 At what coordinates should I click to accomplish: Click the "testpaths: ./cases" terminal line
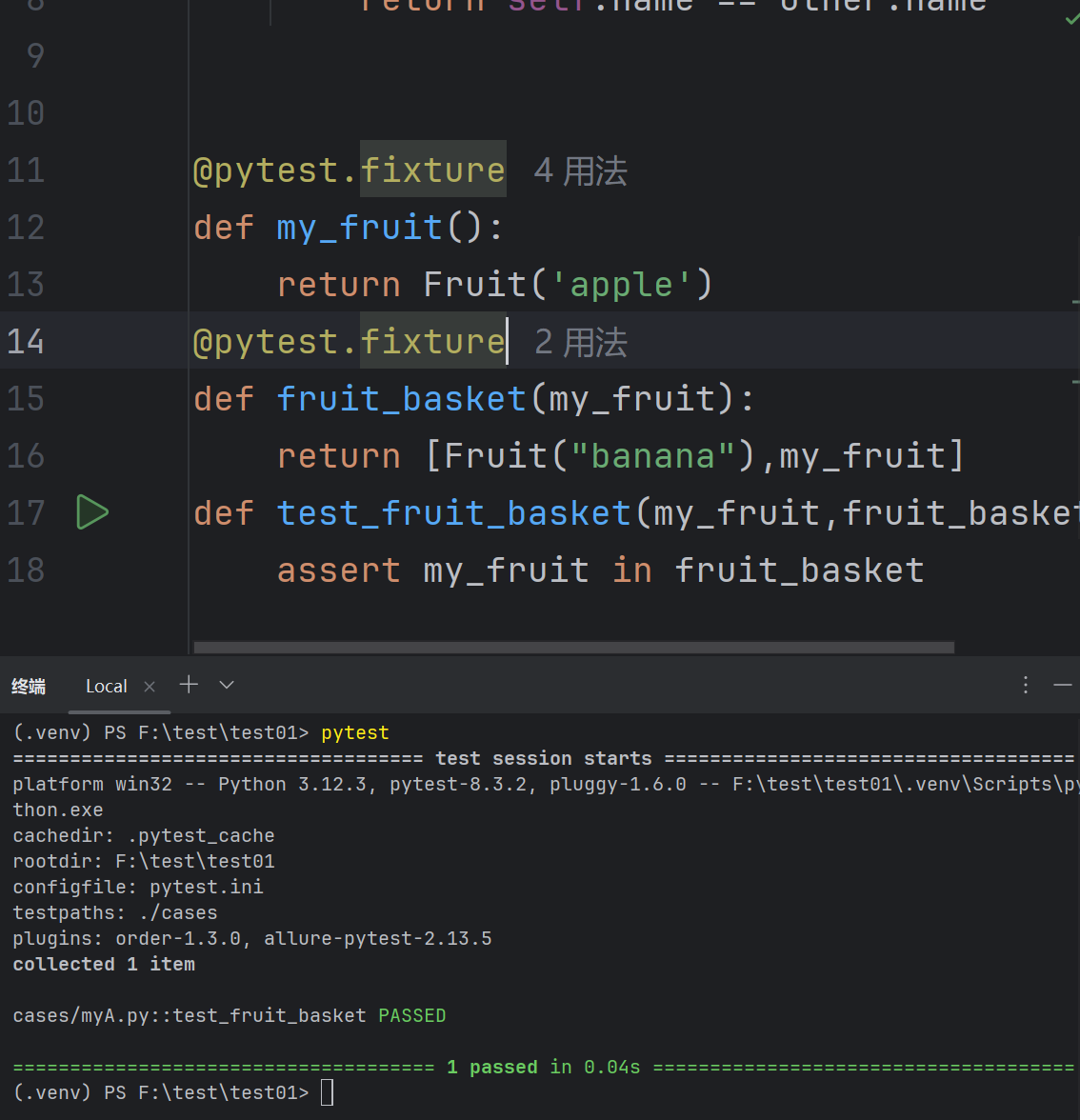click(x=115, y=912)
